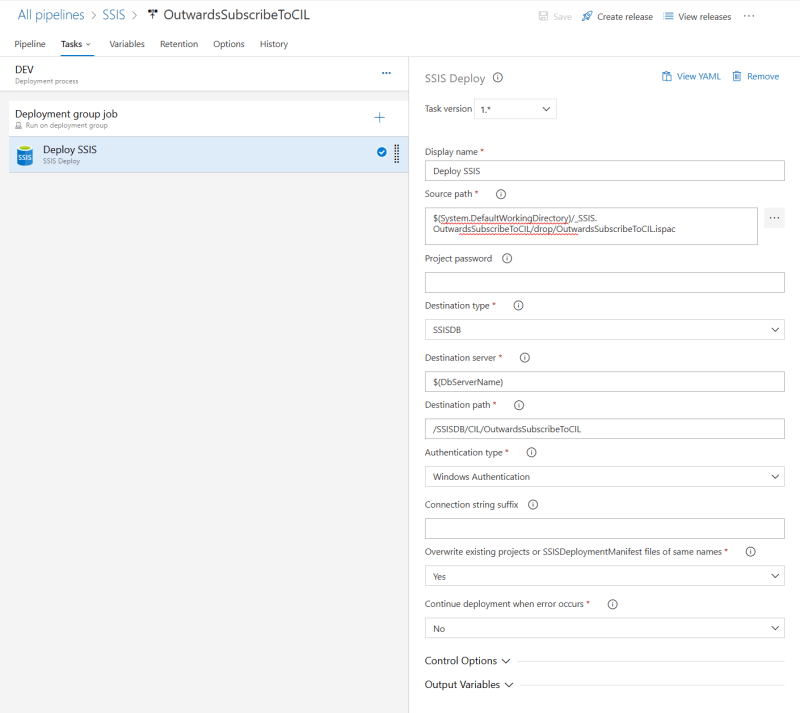Click the Remove link text
Viewport: 800px width, 713px height.
[763, 77]
